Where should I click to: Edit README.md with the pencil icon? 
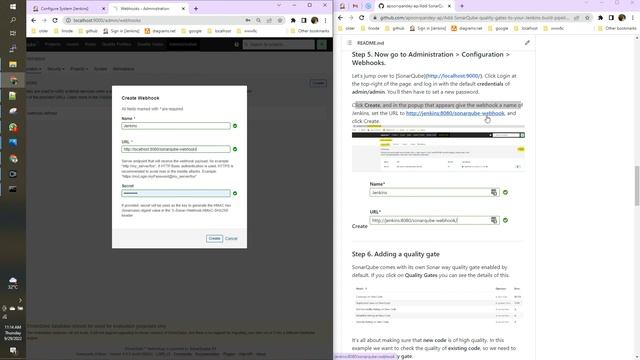coord(527,43)
